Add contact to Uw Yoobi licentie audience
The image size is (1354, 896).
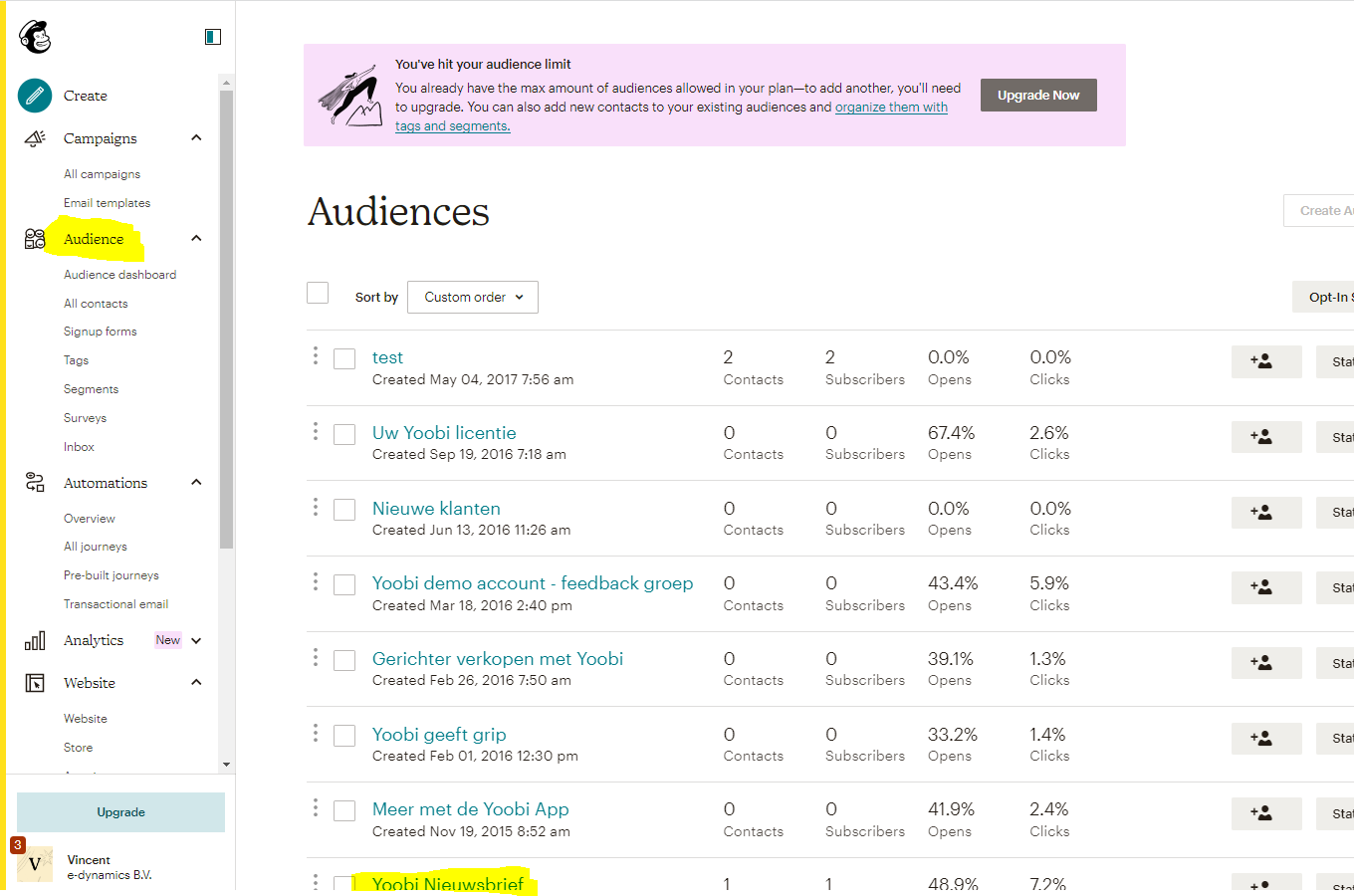click(x=1266, y=437)
